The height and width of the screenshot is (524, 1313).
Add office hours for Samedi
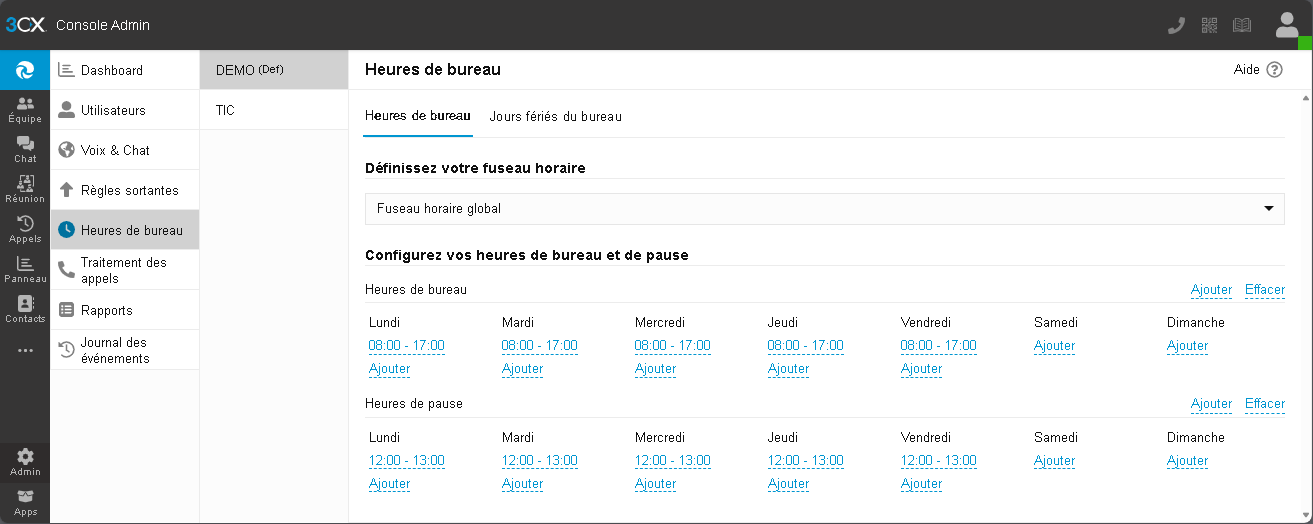pyautogui.click(x=1055, y=346)
